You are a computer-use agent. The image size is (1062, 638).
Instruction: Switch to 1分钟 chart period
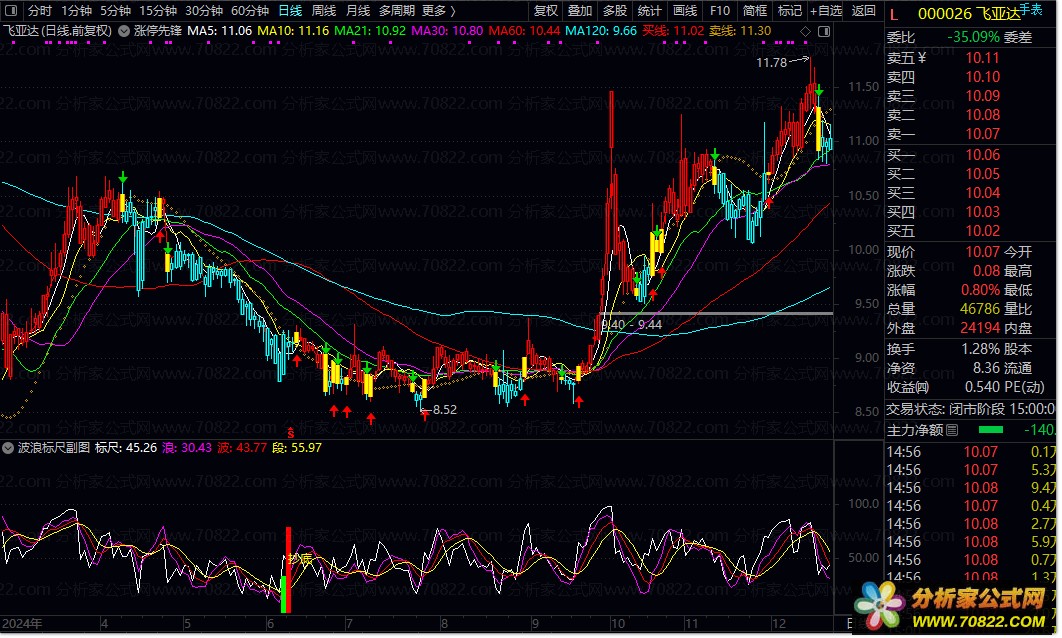pos(76,10)
